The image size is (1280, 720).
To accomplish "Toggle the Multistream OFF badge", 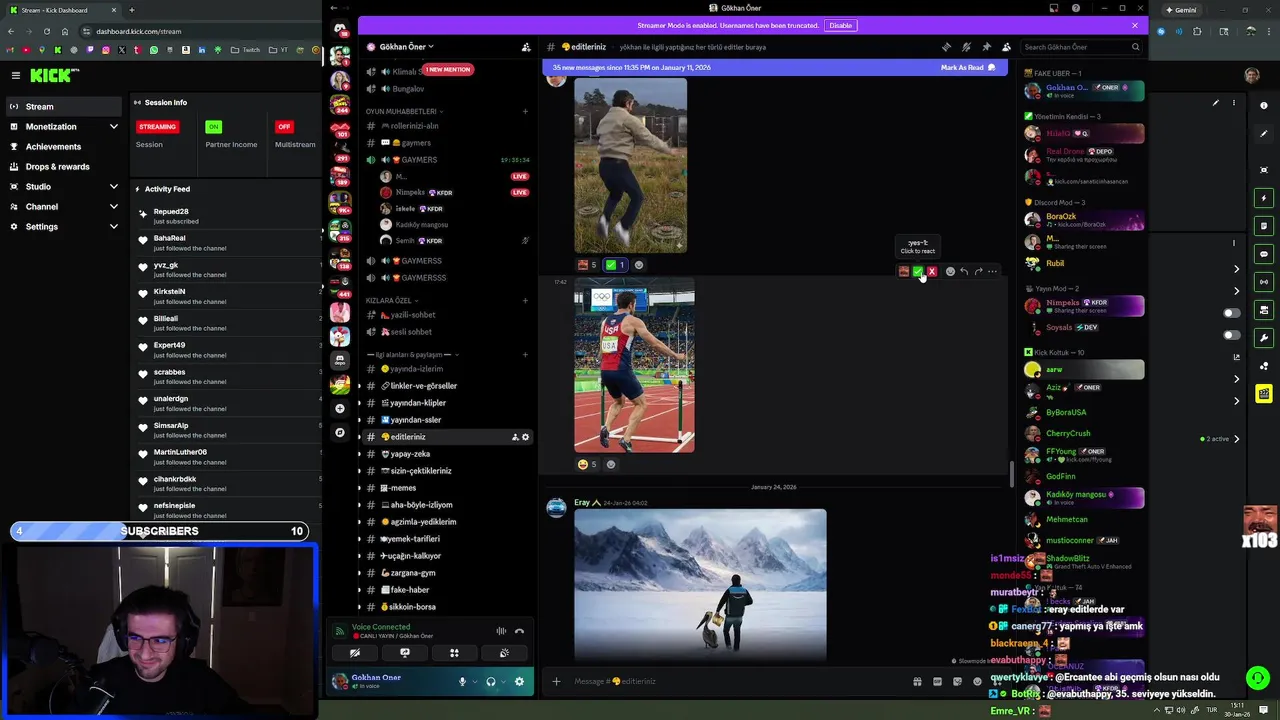I will tap(284, 127).
